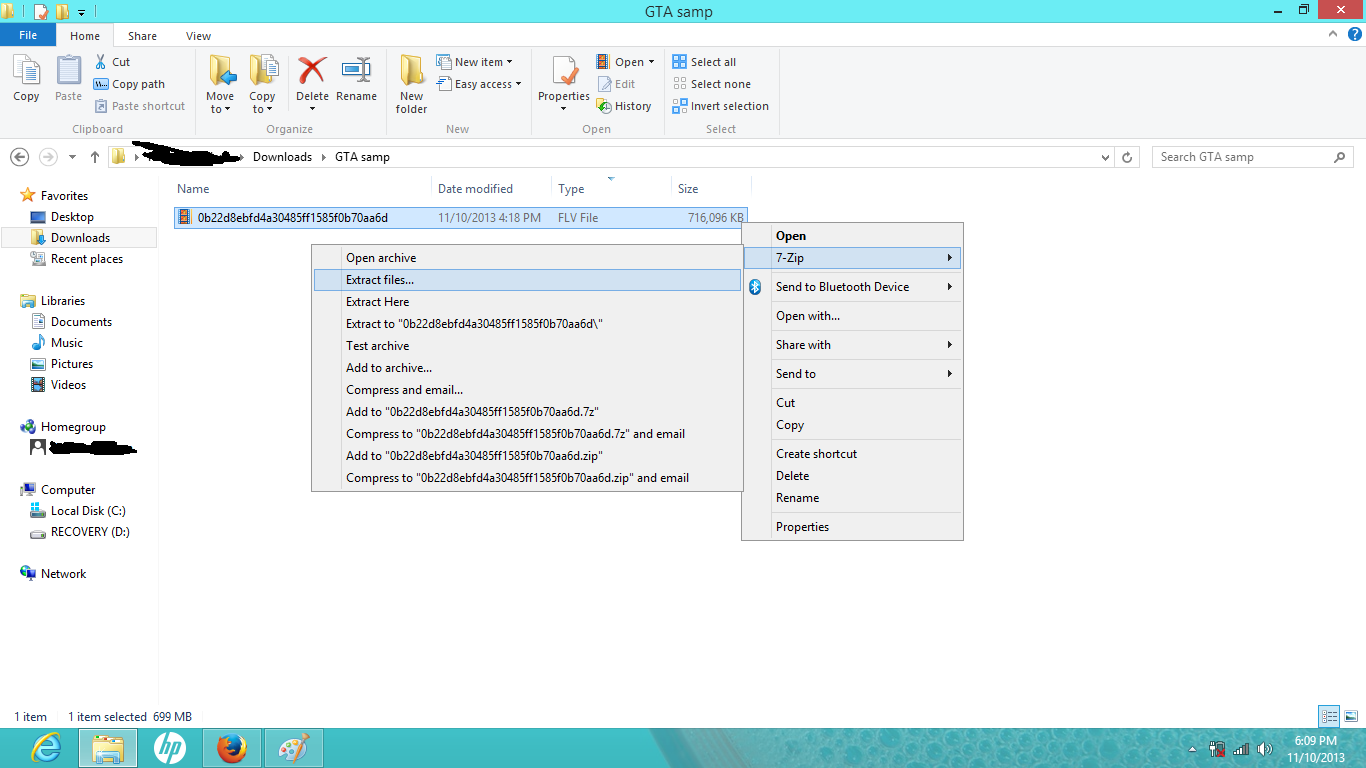Open Music library
The image size is (1366, 768).
pyautogui.click(x=67, y=343)
